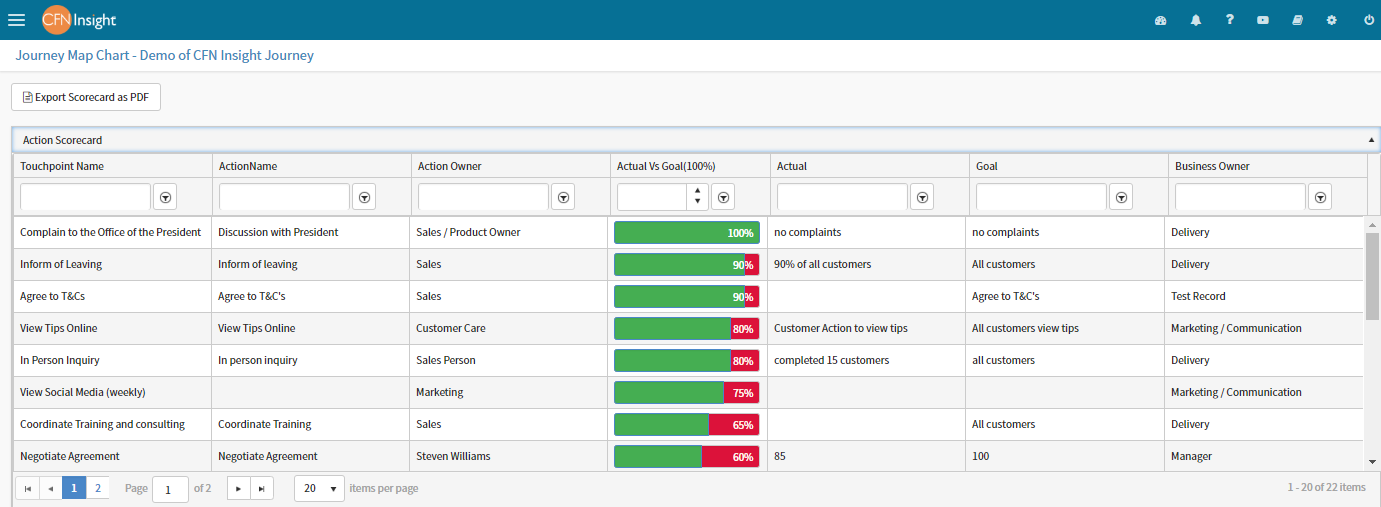Viewport: 1381px width, 507px height.
Task: Click the Business Owner filter icon
Action: pos(1321,198)
